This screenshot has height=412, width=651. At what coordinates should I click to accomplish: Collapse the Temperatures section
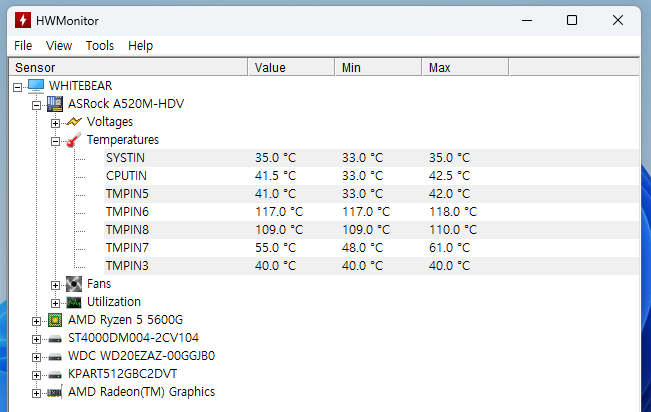coord(55,141)
